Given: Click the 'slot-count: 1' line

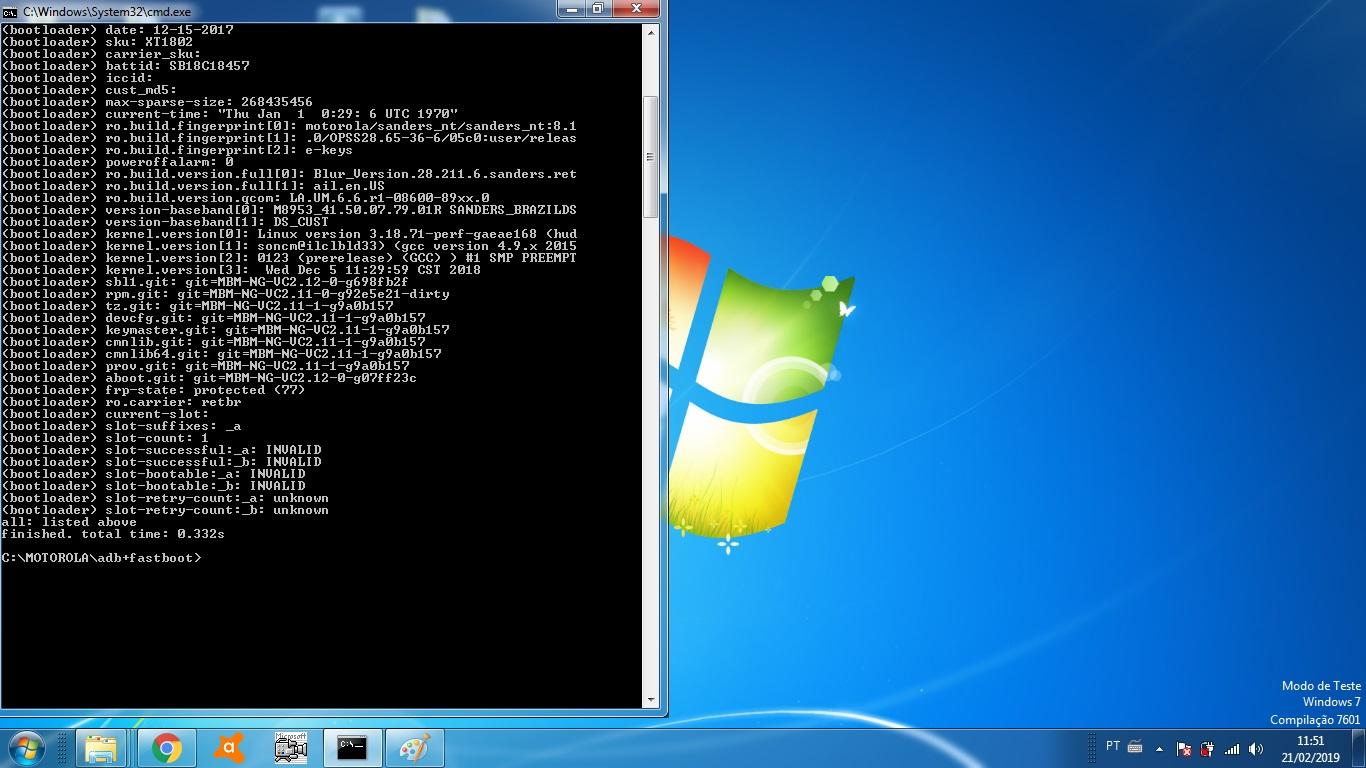Looking at the screenshot, I should (x=105, y=438).
